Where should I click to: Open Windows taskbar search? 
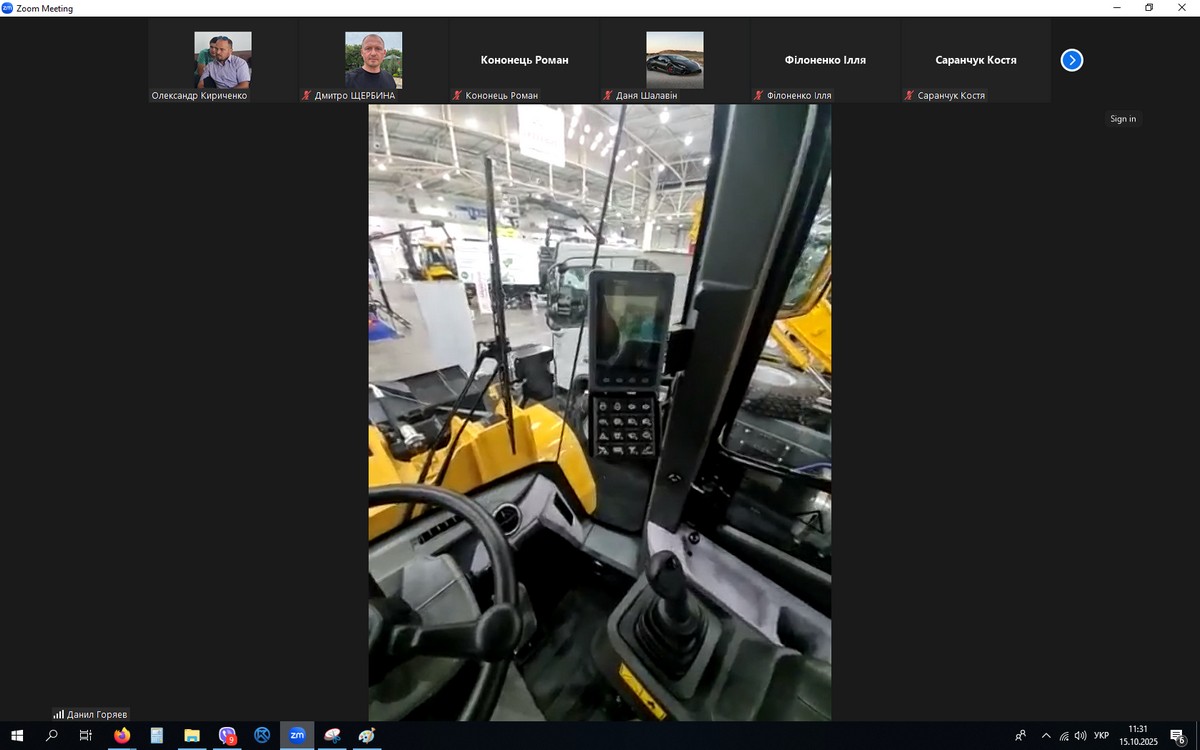tap(52, 735)
